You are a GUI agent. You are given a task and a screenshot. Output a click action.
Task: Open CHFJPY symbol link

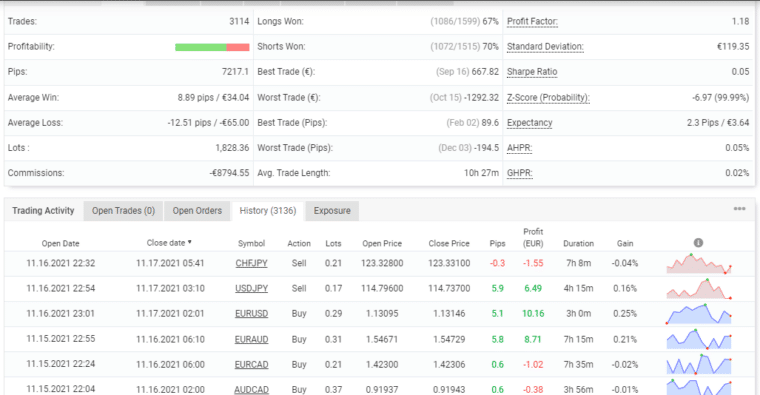252,263
